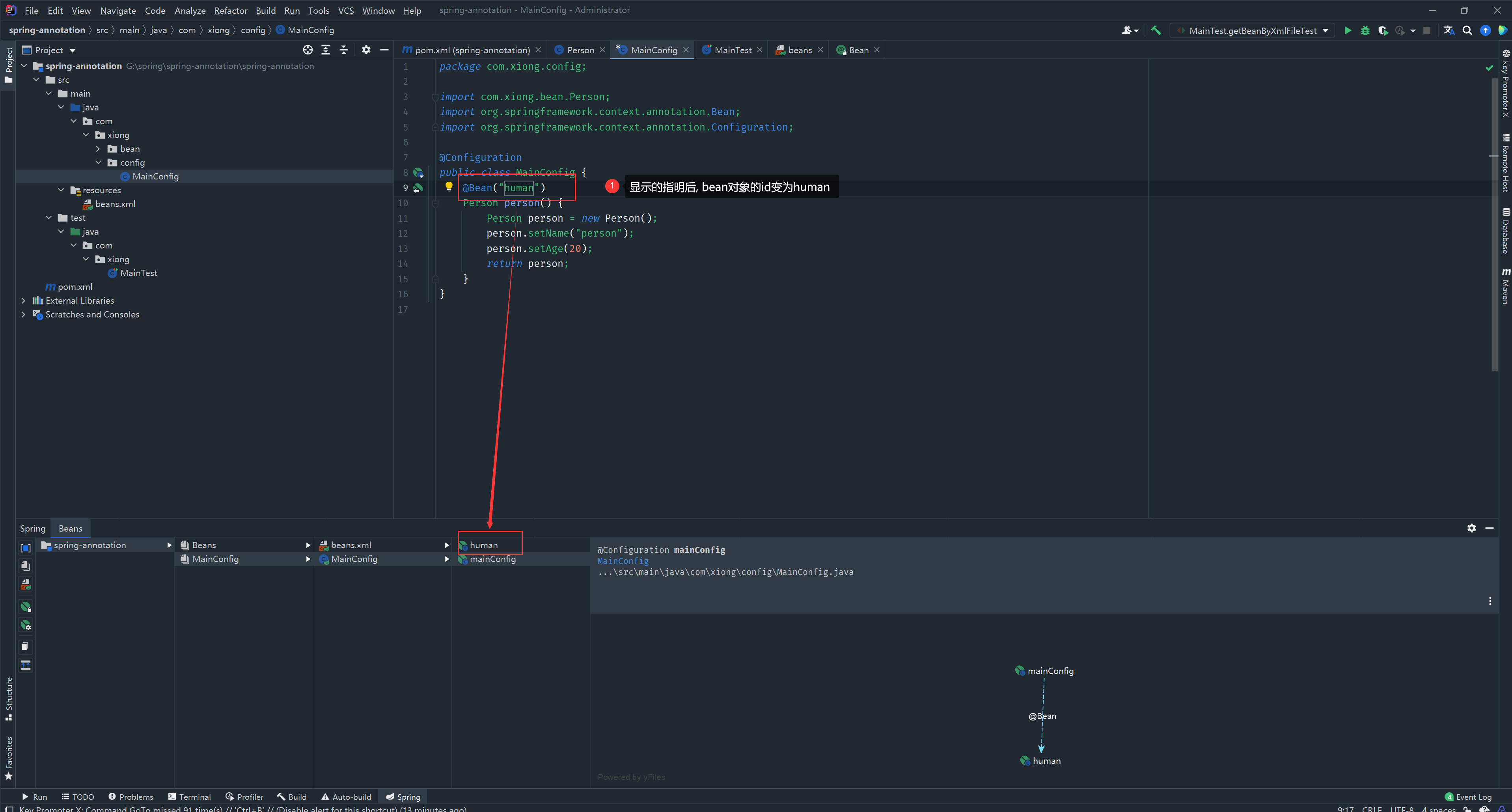Click the MainConfig link in bean details
This screenshot has width=1512, height=812.
click(x=623, y=561)
